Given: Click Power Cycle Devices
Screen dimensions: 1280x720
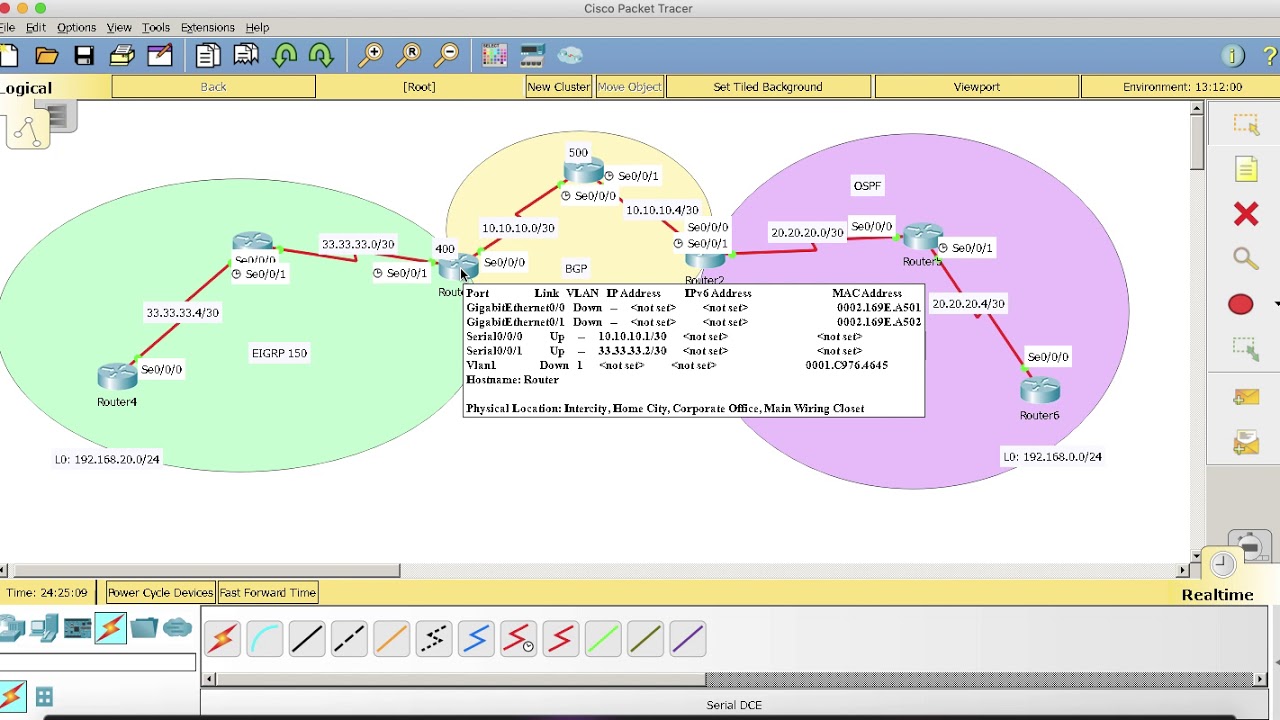Looking at the screenshot, I should [x=160, y=593].
